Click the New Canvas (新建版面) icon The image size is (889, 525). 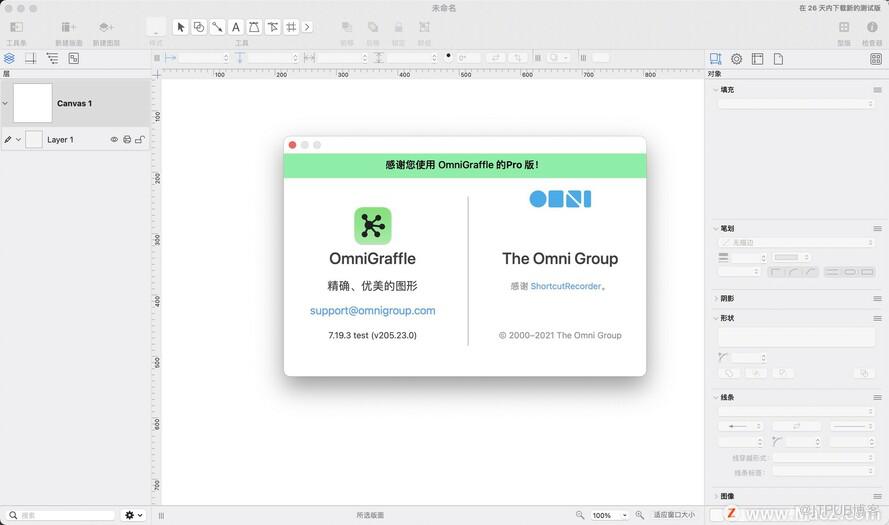69,27
